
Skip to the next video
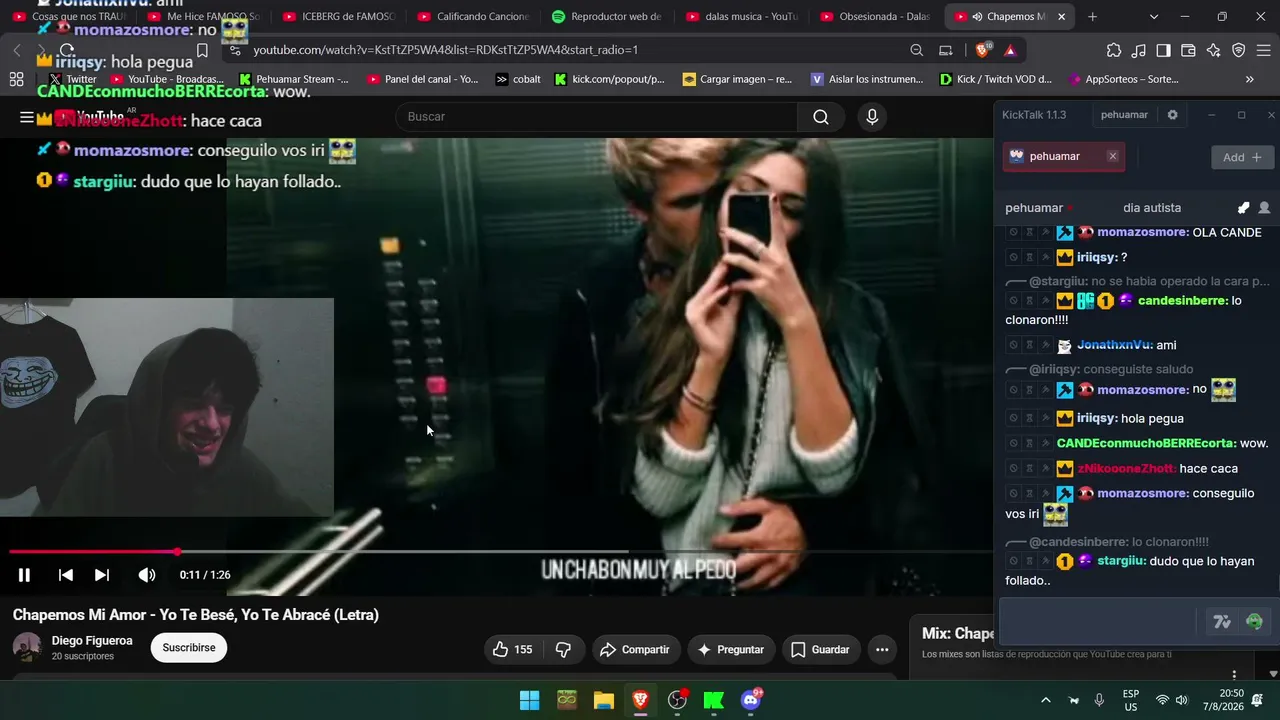[102, 575]
